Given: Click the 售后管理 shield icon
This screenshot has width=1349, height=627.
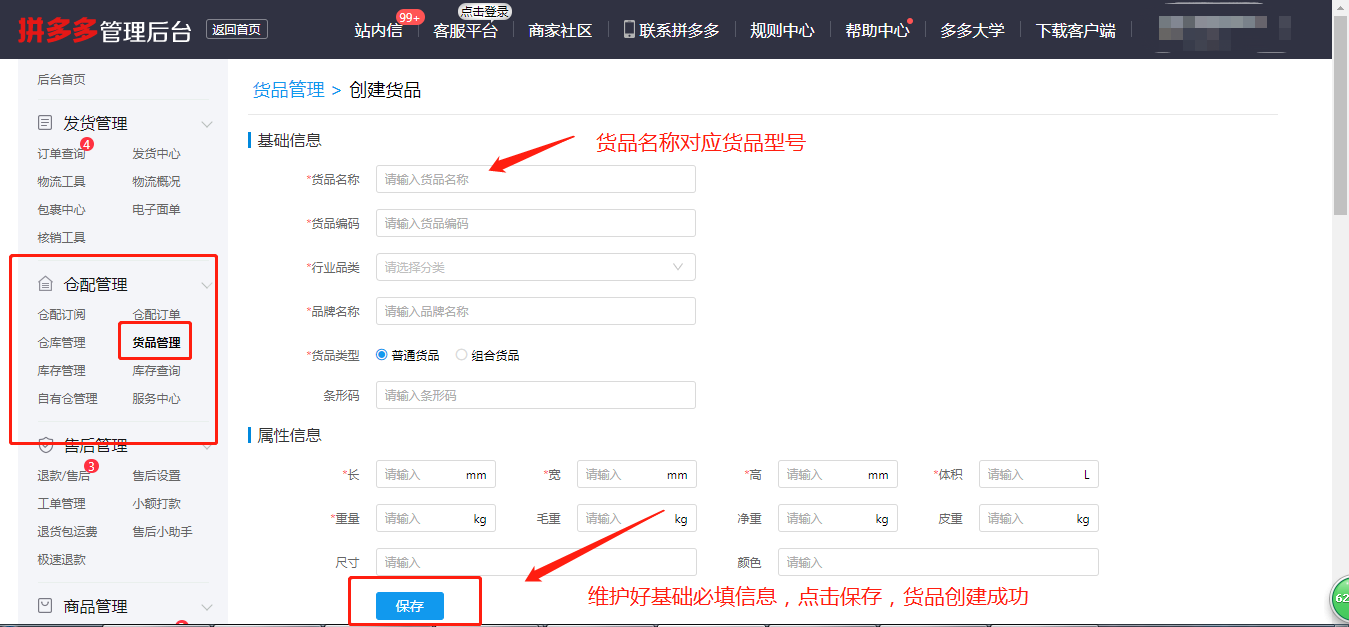Looking at the screenshot, I should pyautogui.click(x=45, y=445).
